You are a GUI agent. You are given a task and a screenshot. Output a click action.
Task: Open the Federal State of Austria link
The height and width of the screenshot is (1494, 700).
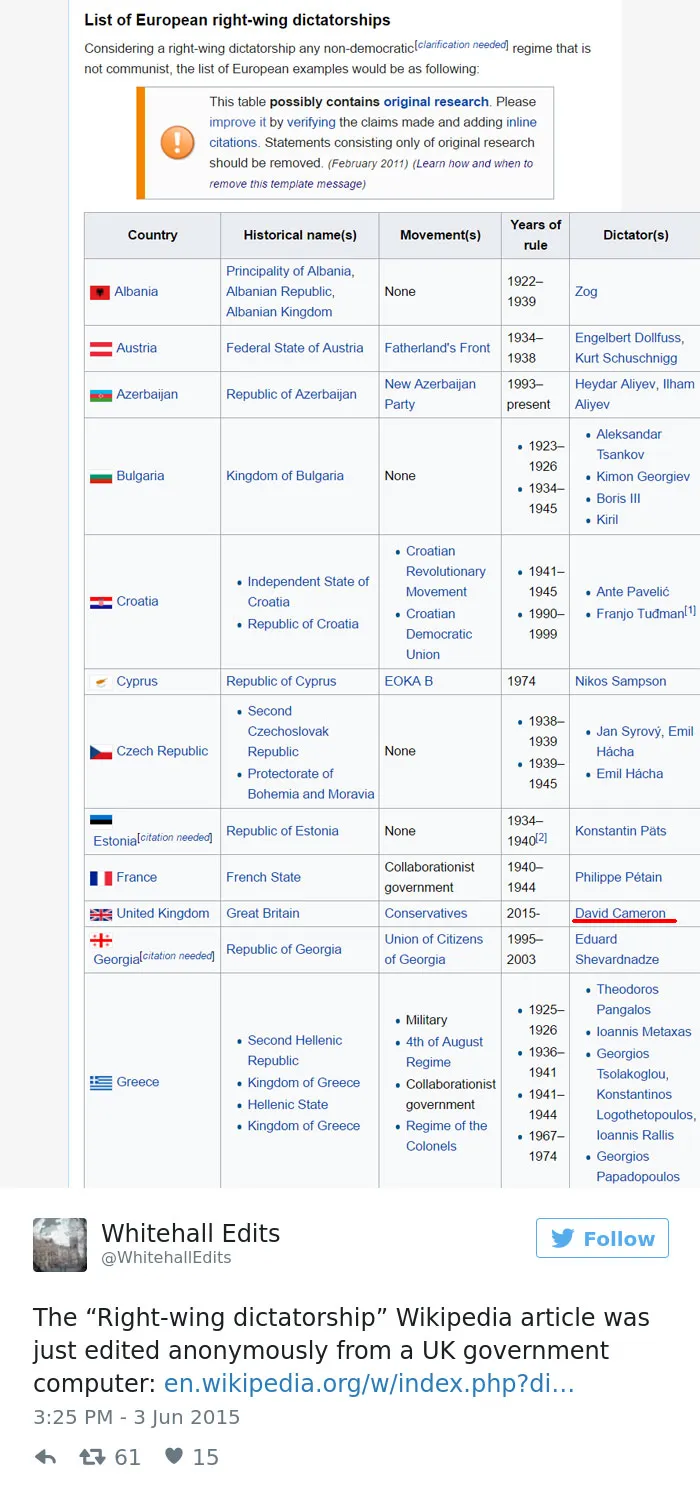295,348
